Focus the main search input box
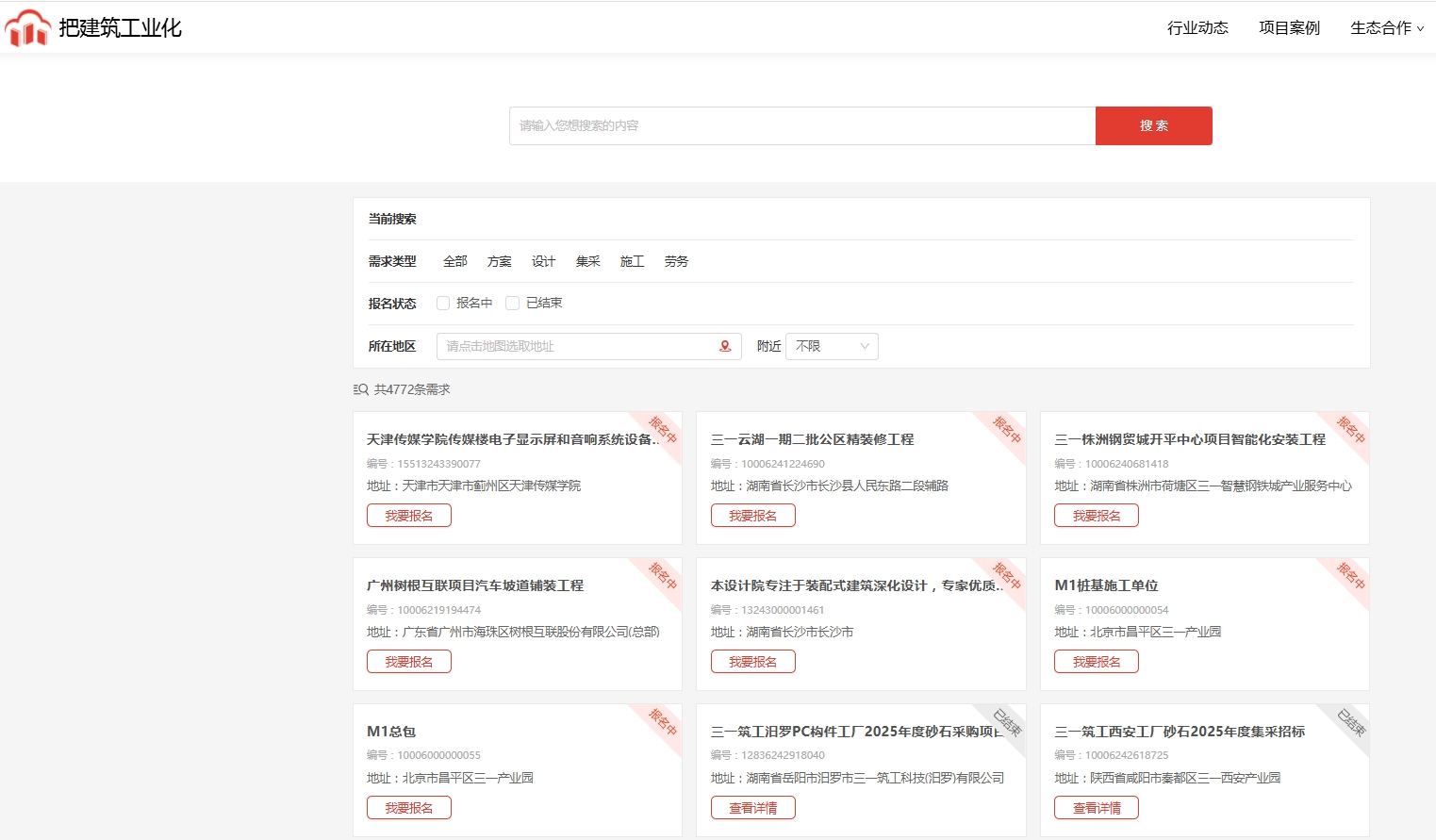 pos(801,125)
